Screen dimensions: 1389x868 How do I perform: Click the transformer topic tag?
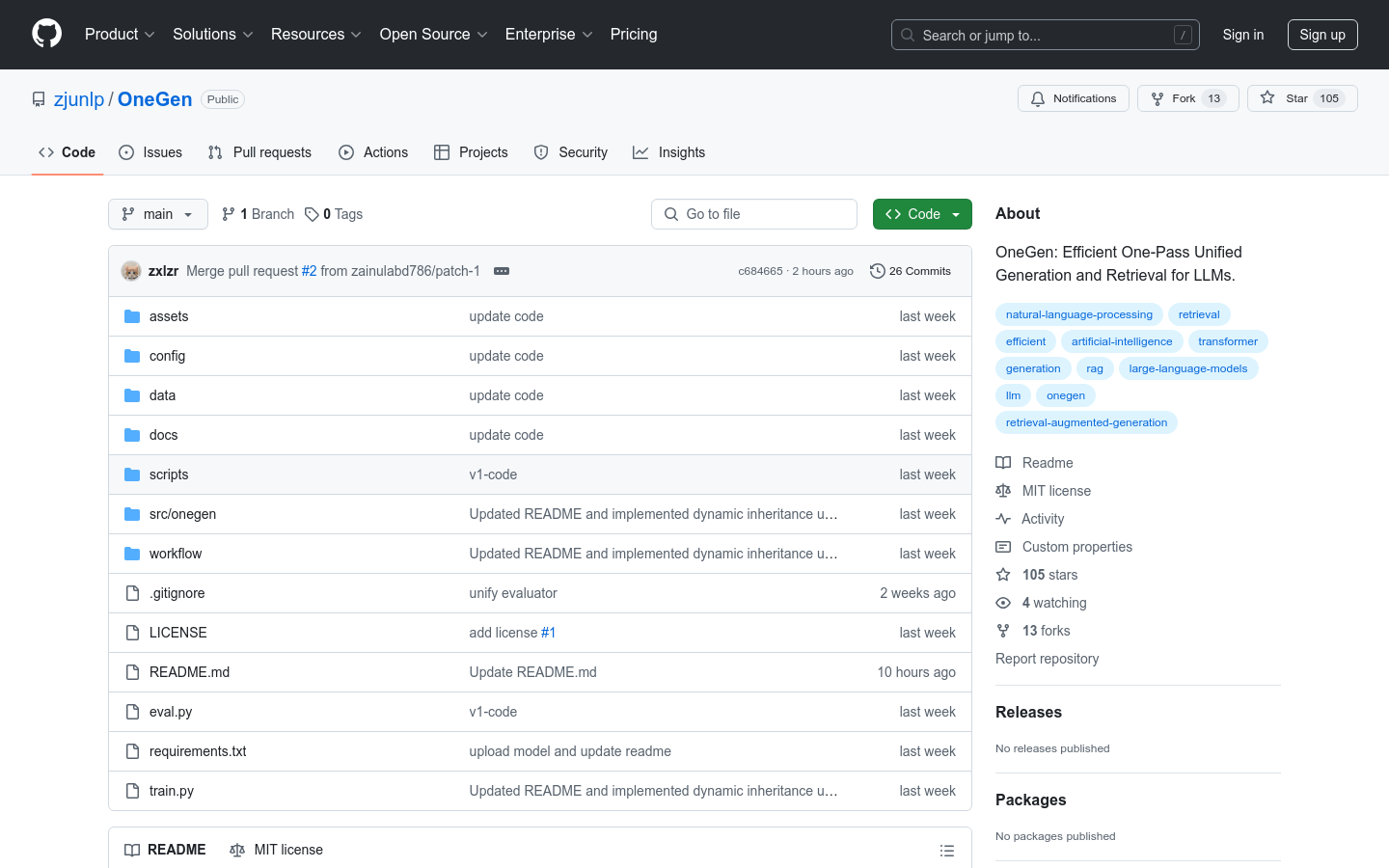pos(1228,341)
